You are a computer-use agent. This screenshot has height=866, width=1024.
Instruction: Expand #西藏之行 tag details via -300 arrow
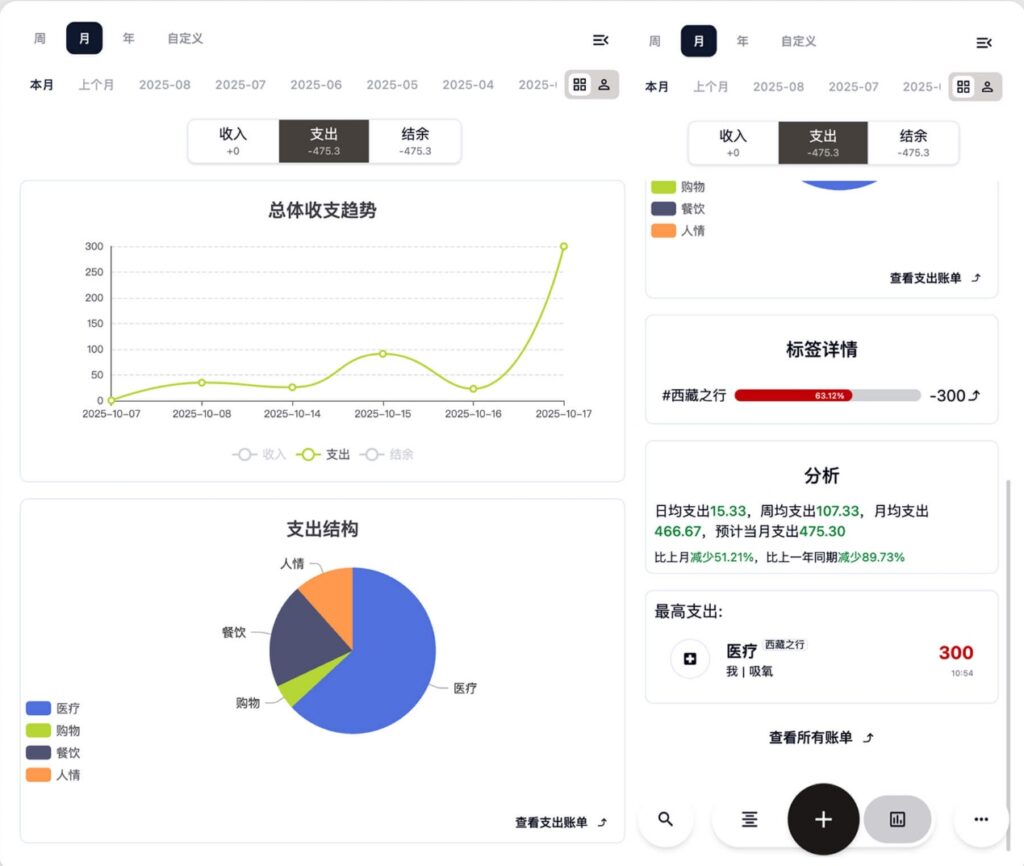click(x=975, y=396)
